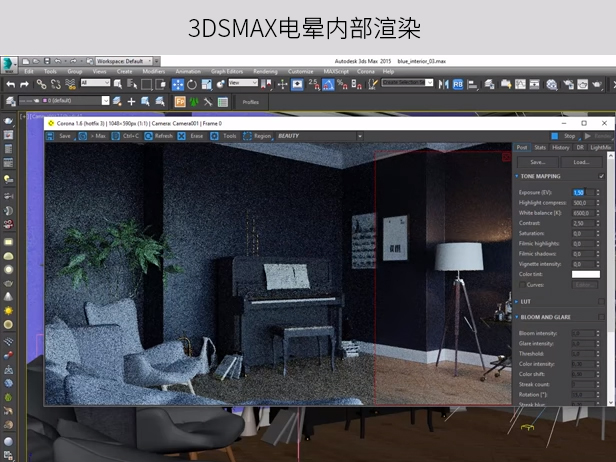Activate the Region render selection tool

pyautogui.click(x=258, y=136)
